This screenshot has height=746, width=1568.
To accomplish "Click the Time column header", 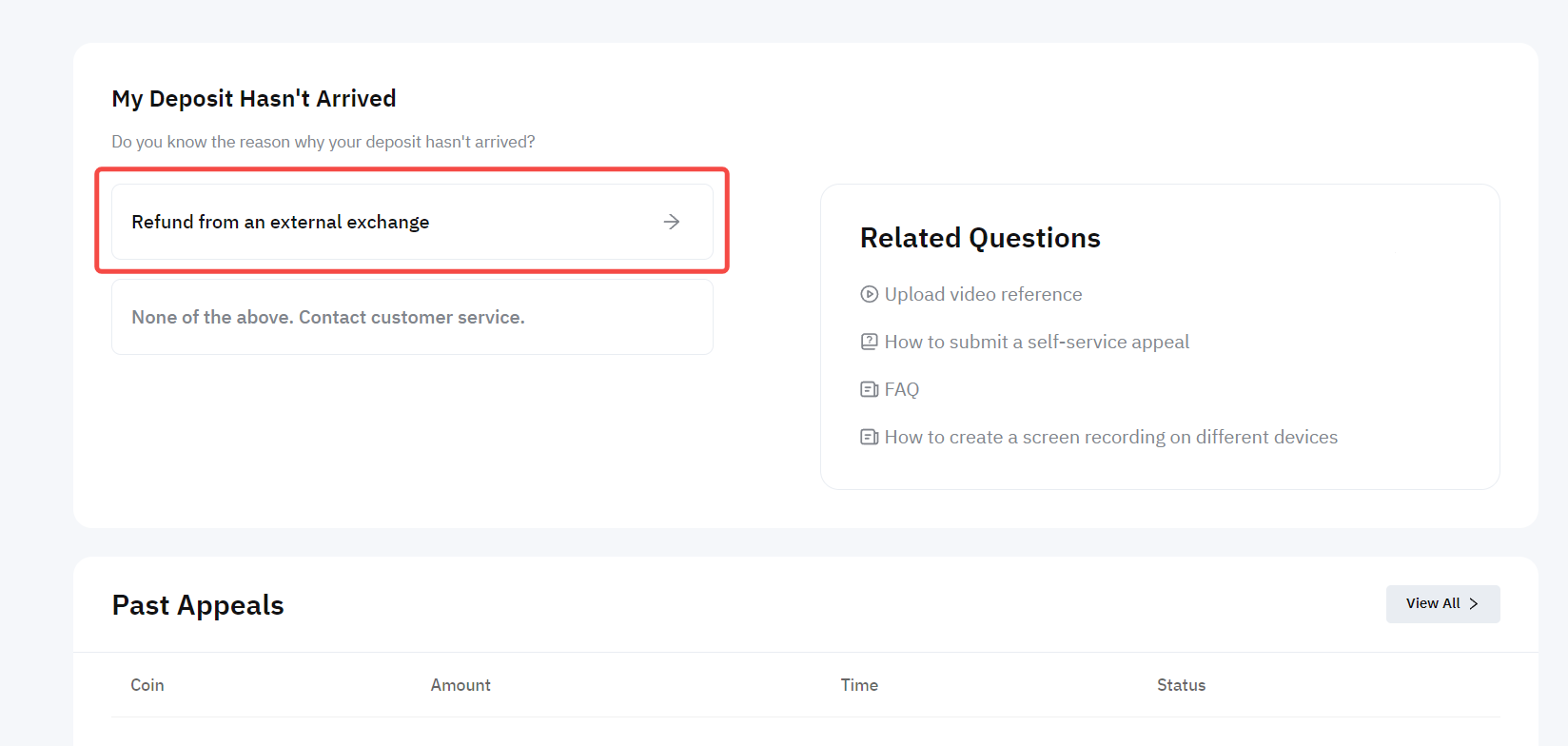I will coord(859,685).
